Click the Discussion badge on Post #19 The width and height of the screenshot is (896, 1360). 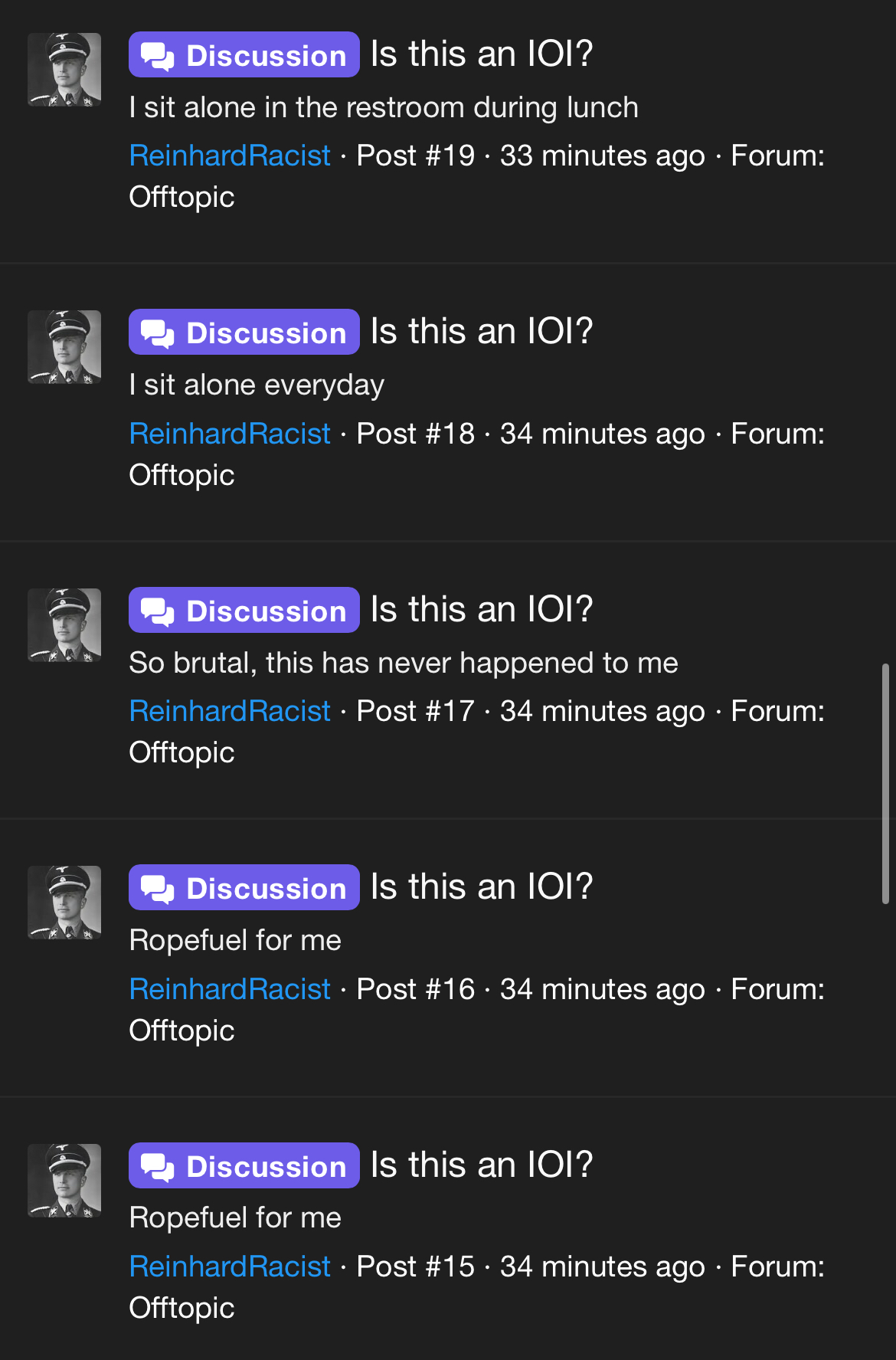tap(244, 54)
